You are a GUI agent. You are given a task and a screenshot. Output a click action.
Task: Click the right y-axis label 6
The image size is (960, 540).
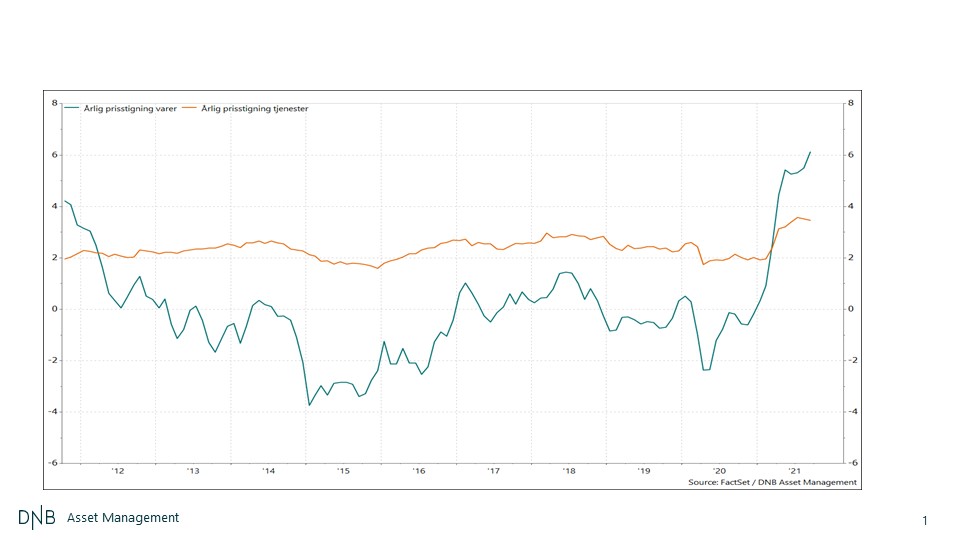850,155
